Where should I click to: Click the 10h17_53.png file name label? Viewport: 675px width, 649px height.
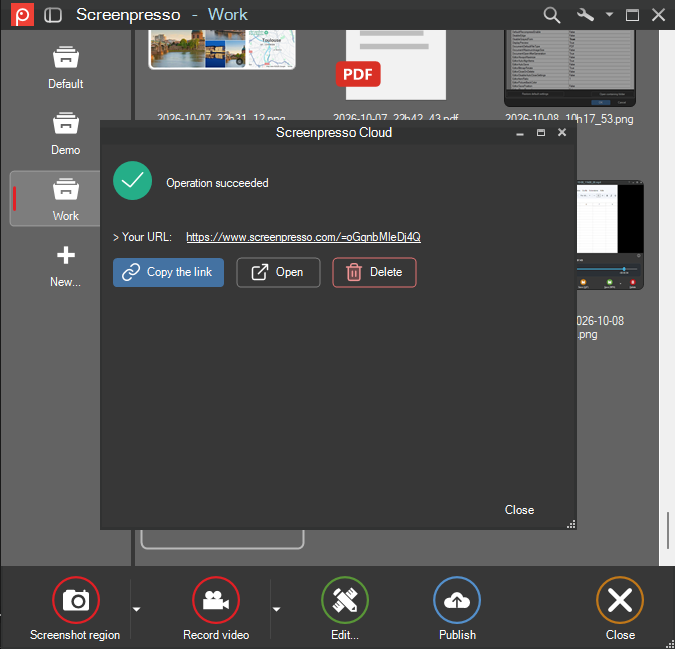tap(569, 119)
